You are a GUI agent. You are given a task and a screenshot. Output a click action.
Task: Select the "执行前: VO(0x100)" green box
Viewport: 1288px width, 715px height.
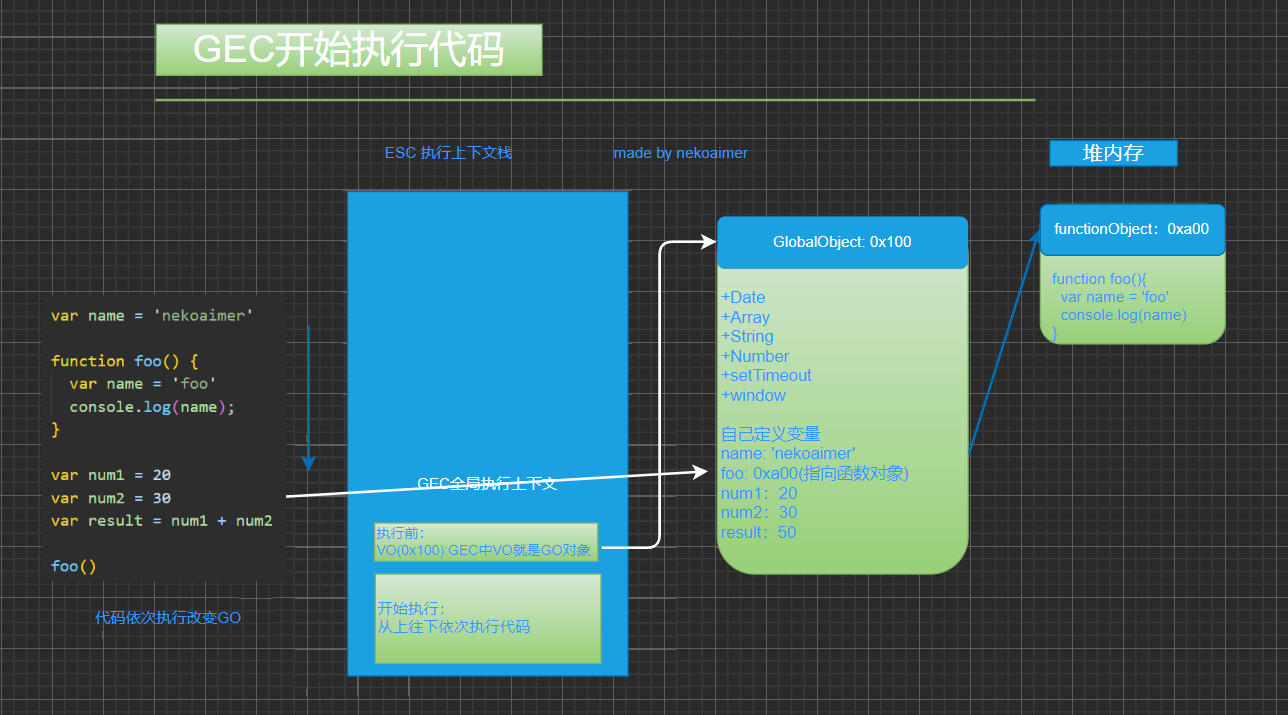(x=485, y=542)
